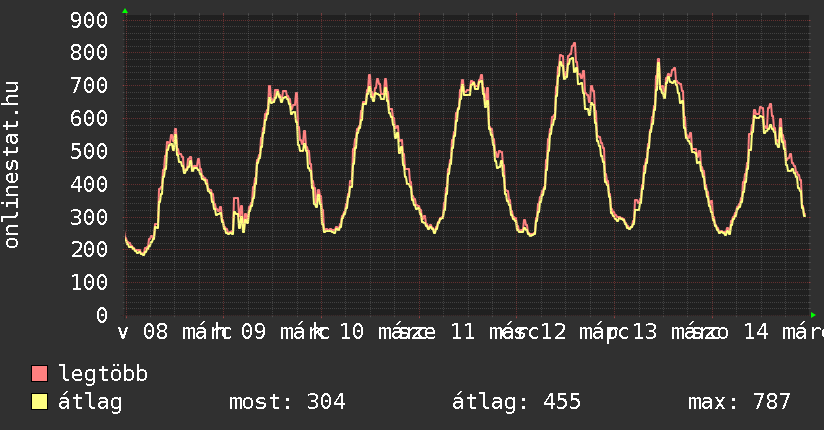Click the red legtöbb legend swatch

click(40, 375)
